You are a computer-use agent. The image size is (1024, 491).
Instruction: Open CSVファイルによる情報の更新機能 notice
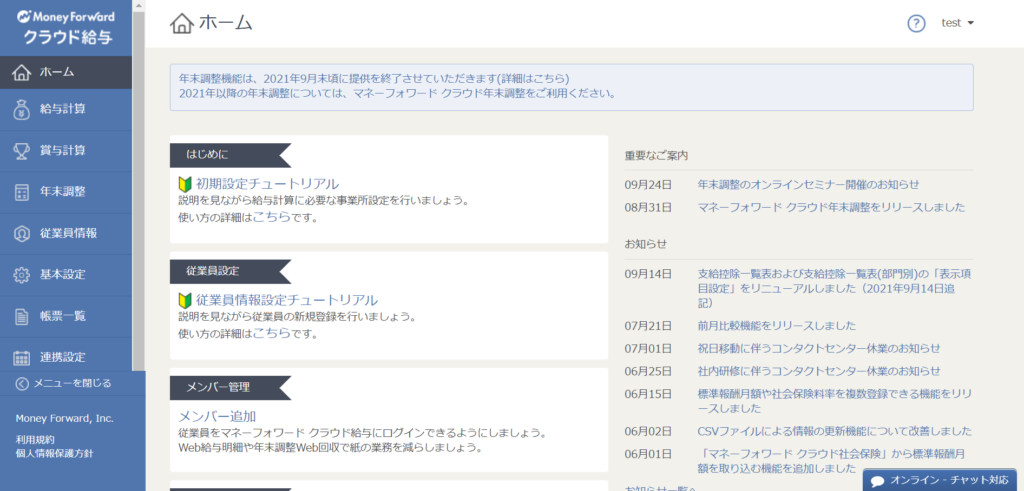pos(834,431)
